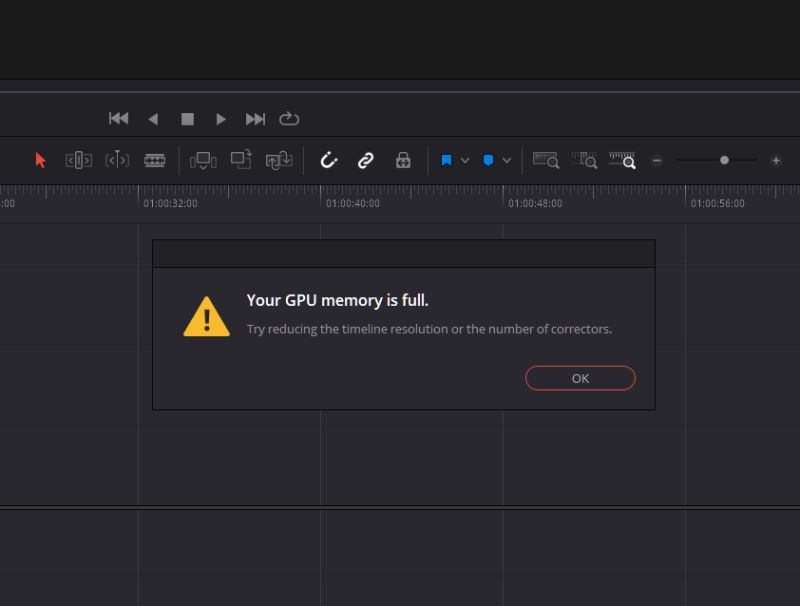This screenshot has height=606, width=800.
Task: Click the loop playback icon
Action: (290, 118)
